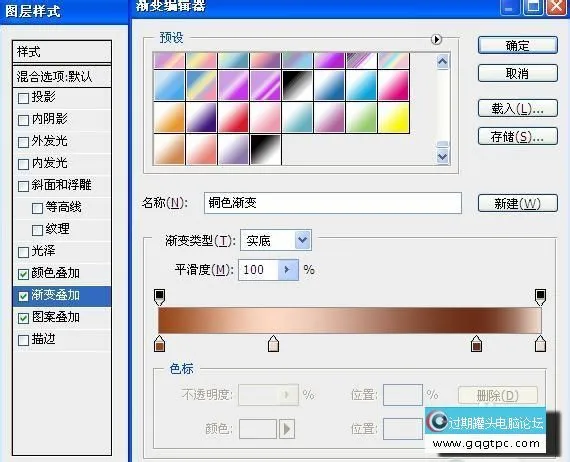Pick the cyan blue gradient preset
570x462 pixels.
[x=362, y=85]
